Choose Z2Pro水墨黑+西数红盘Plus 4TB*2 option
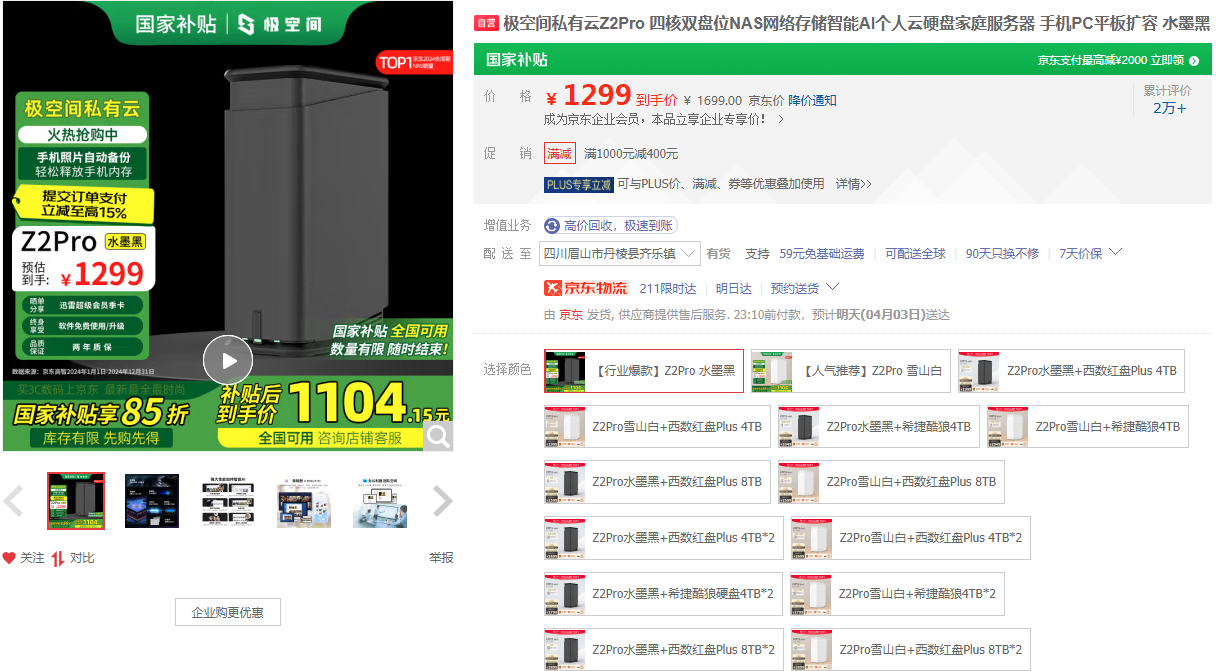1216x671 pixels. [664, 538]
